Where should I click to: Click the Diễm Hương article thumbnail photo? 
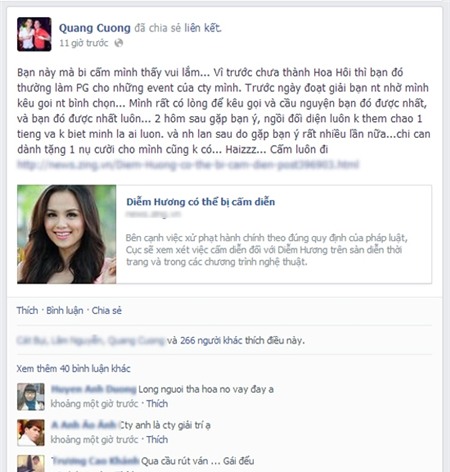click(x=67, y=234)
